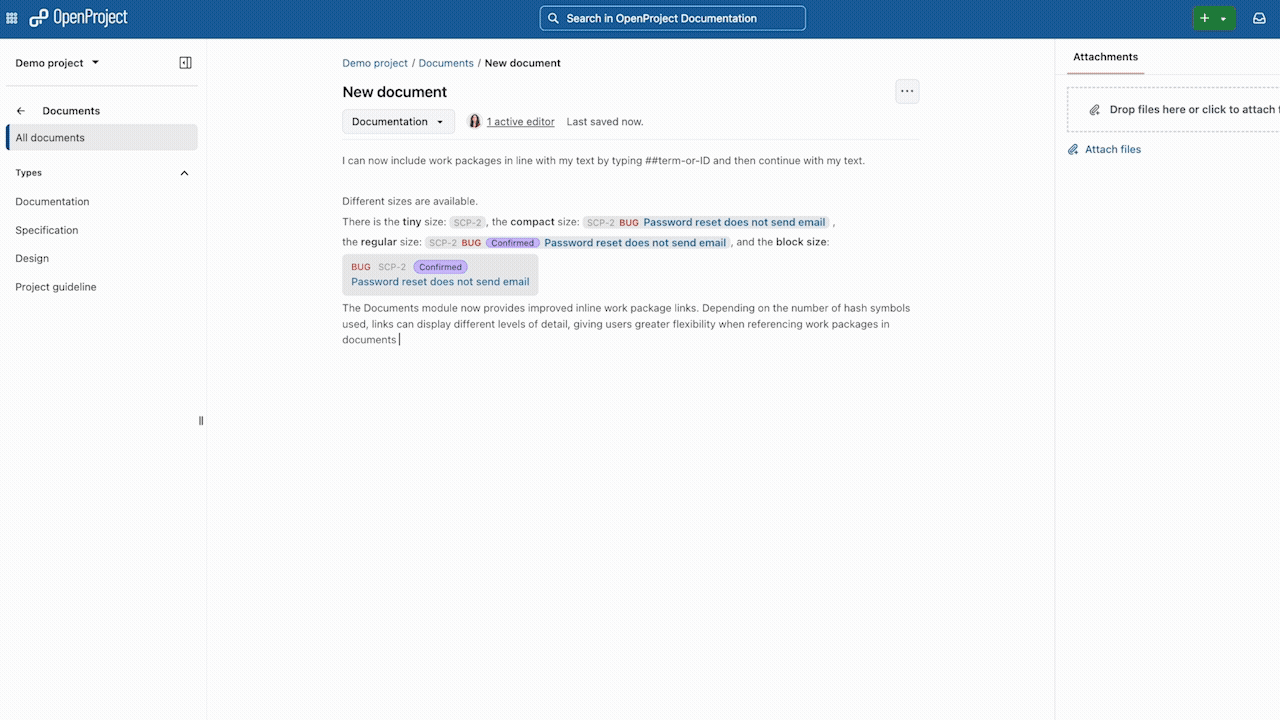Open the notifications inbox icon
This screenshot has height=720, width=1280.
(x=1259, y=18)
